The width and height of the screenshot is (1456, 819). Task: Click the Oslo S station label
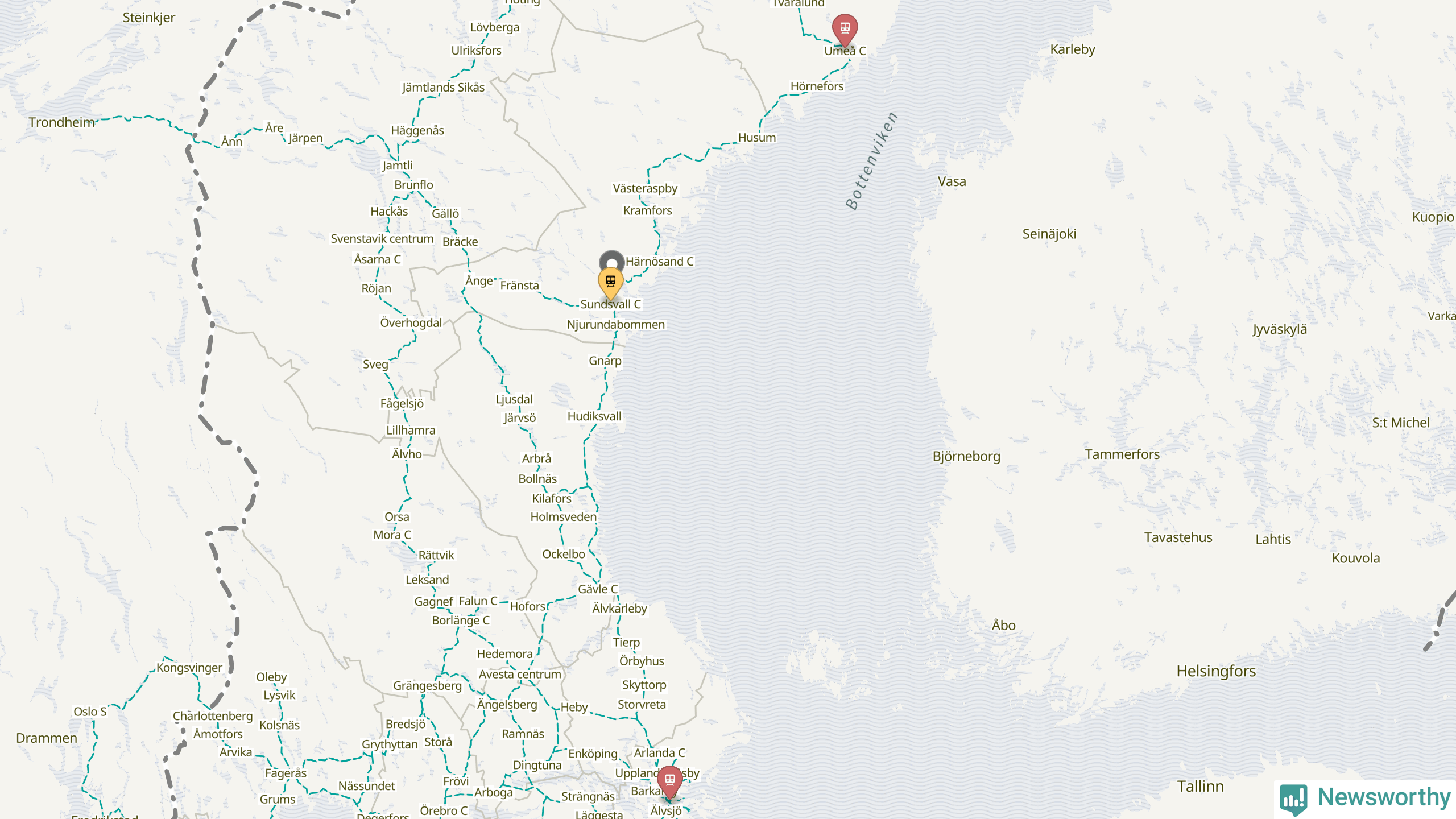click(90, 712)
